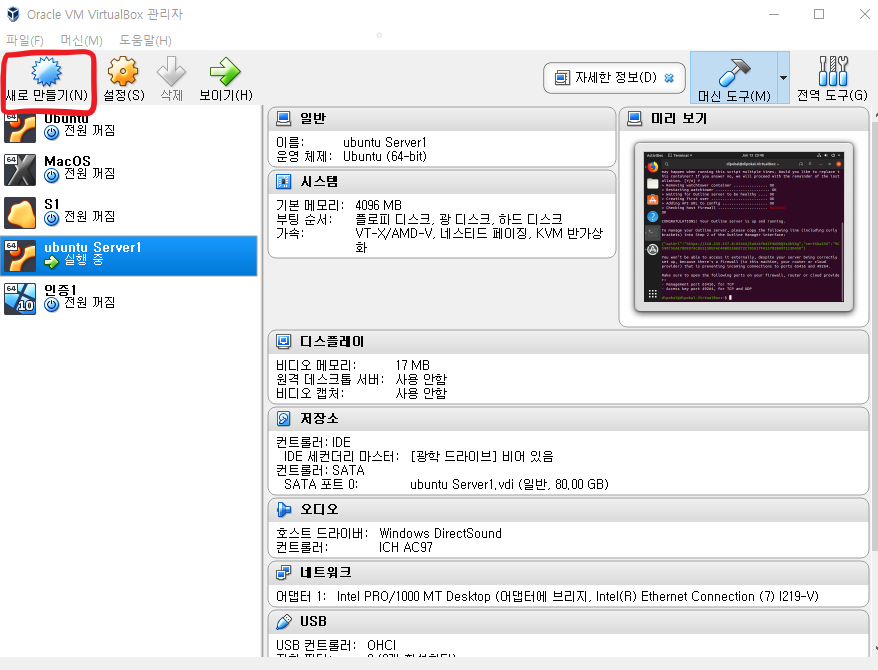This screenshot has height=670, width=878.
Task: Click the VirtualBox title bar logo icon
Action: (13, 14)
